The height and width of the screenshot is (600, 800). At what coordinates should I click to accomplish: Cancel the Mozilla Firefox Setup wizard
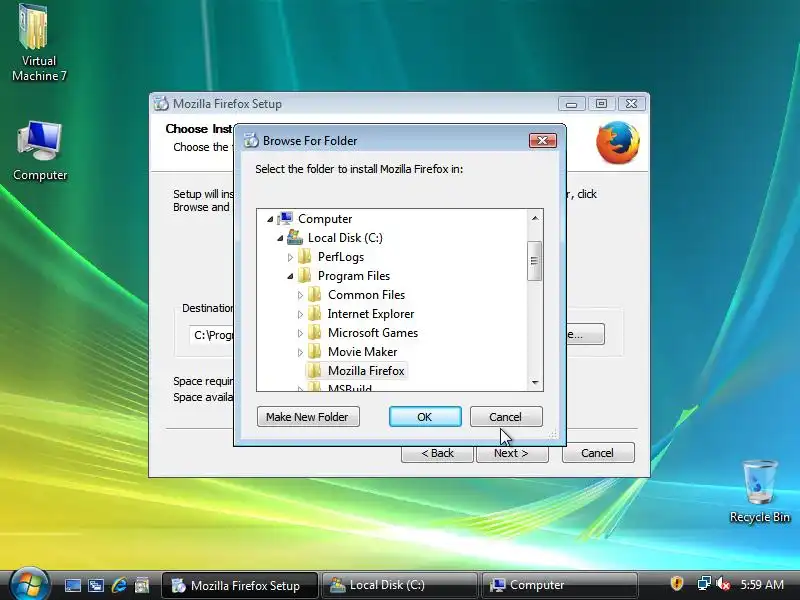(x=598, y=453)
